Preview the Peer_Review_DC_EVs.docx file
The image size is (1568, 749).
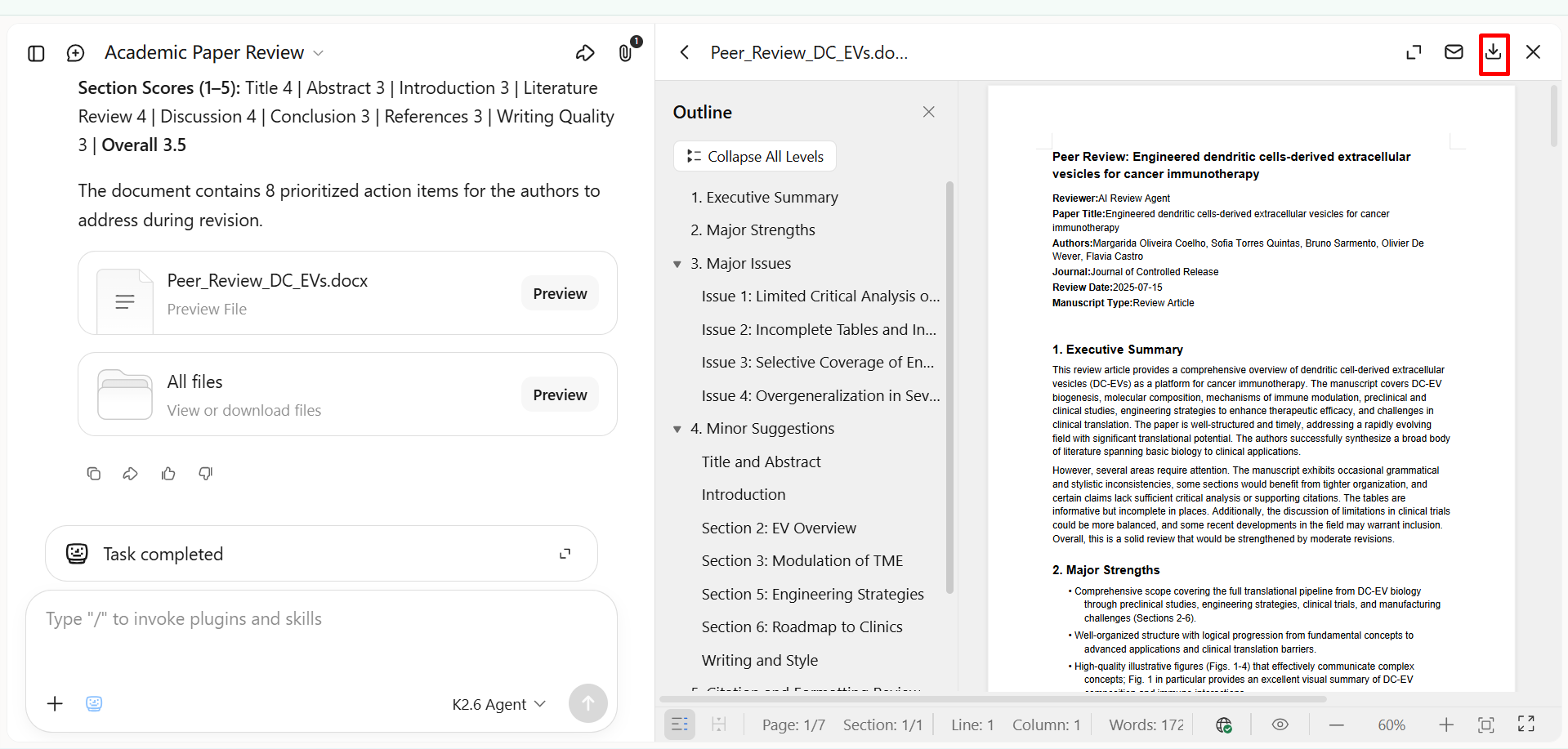(560, 293)
